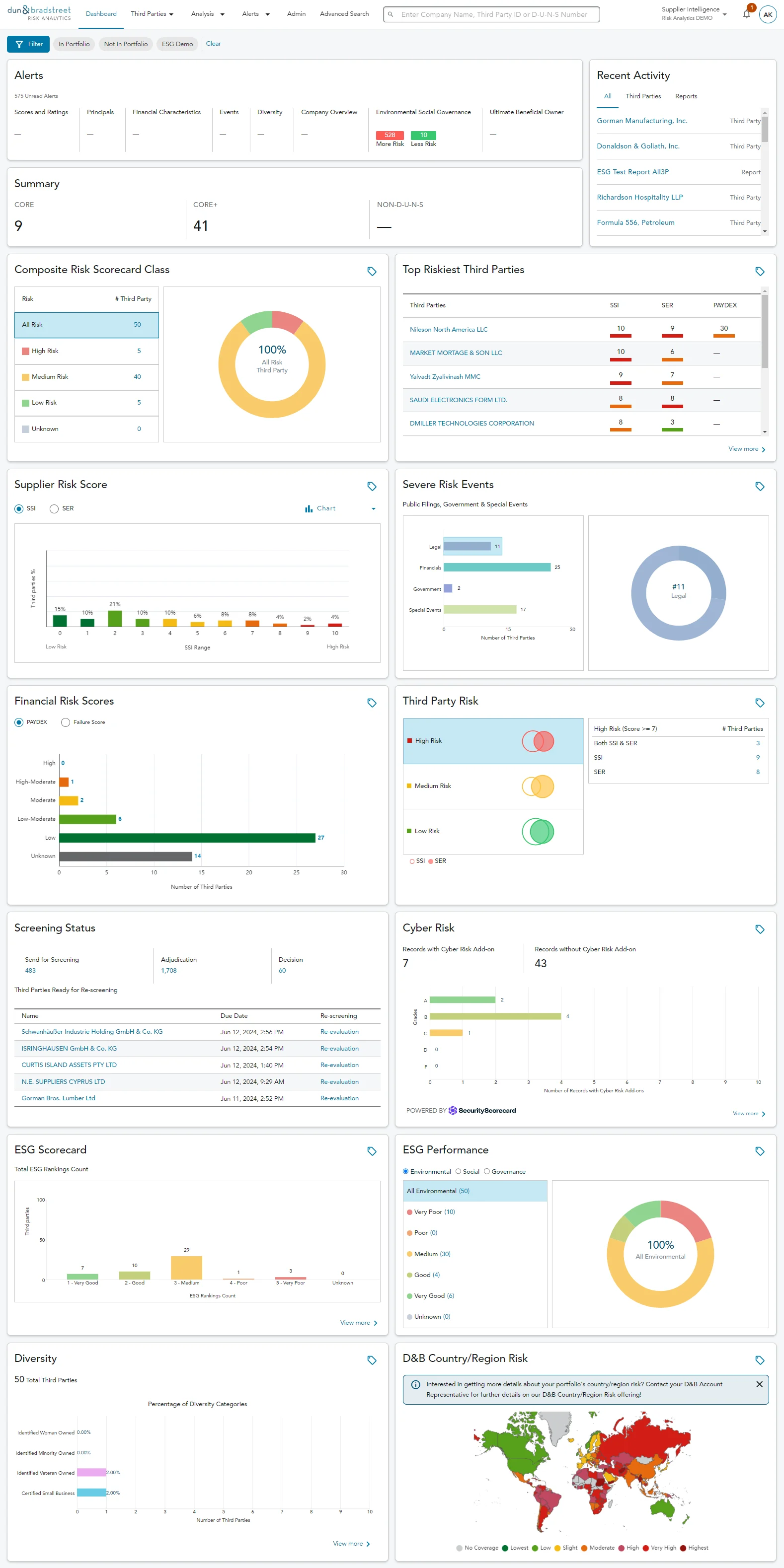Click the search magnifier icon
The height and width of the screenshot is (1568, 784).
(x=391, y=14)
